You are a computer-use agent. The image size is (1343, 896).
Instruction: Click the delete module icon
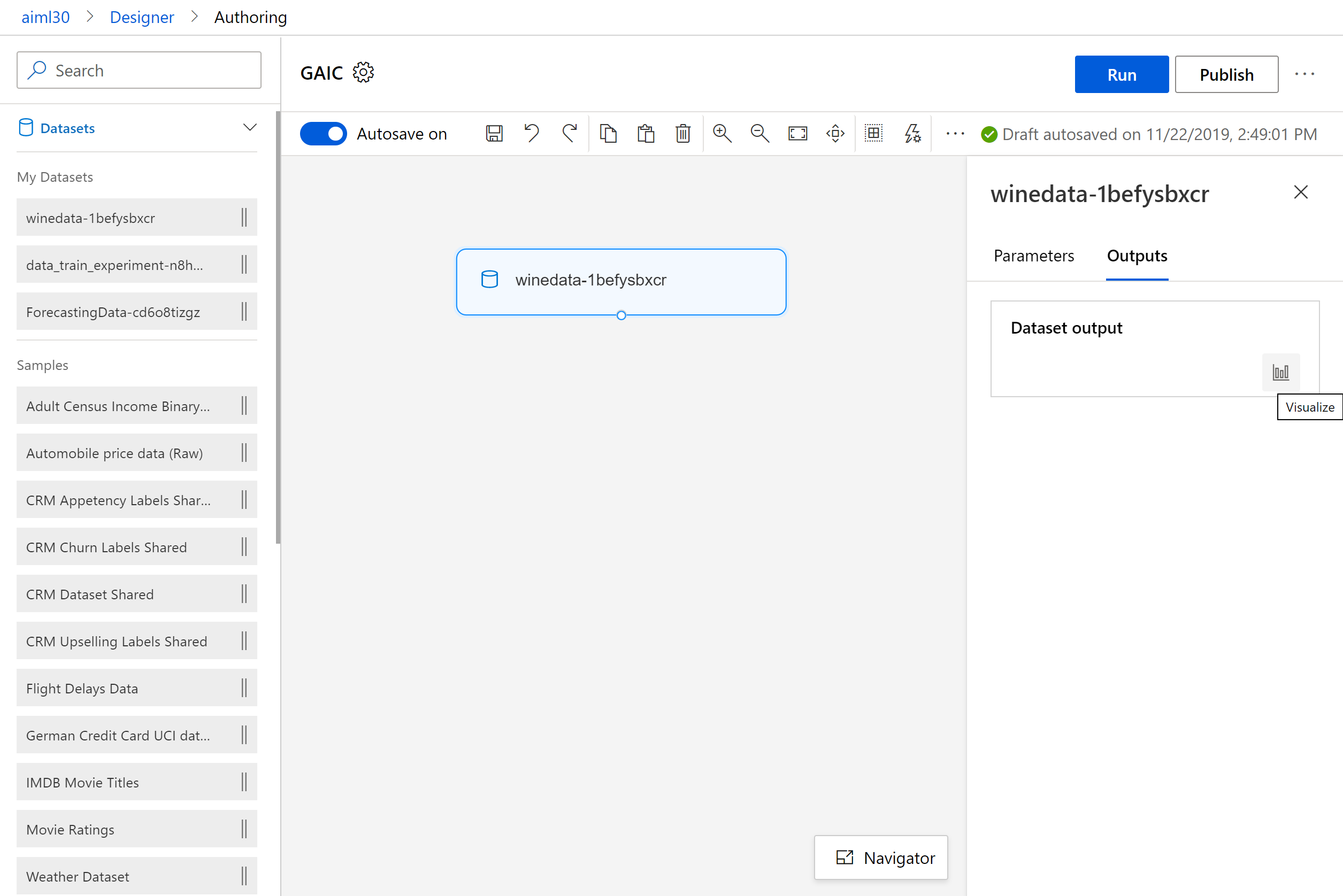682,134
